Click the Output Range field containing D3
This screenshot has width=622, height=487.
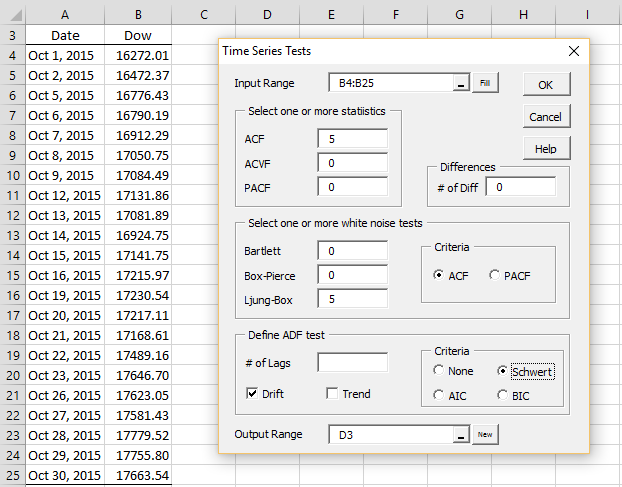(391, 435)
